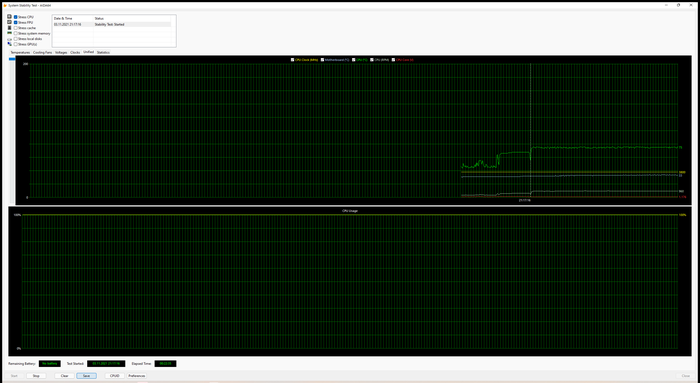Enable the Stress system memory checkbox
This screenshot has height=383, width=700.
tap(16, 33)
